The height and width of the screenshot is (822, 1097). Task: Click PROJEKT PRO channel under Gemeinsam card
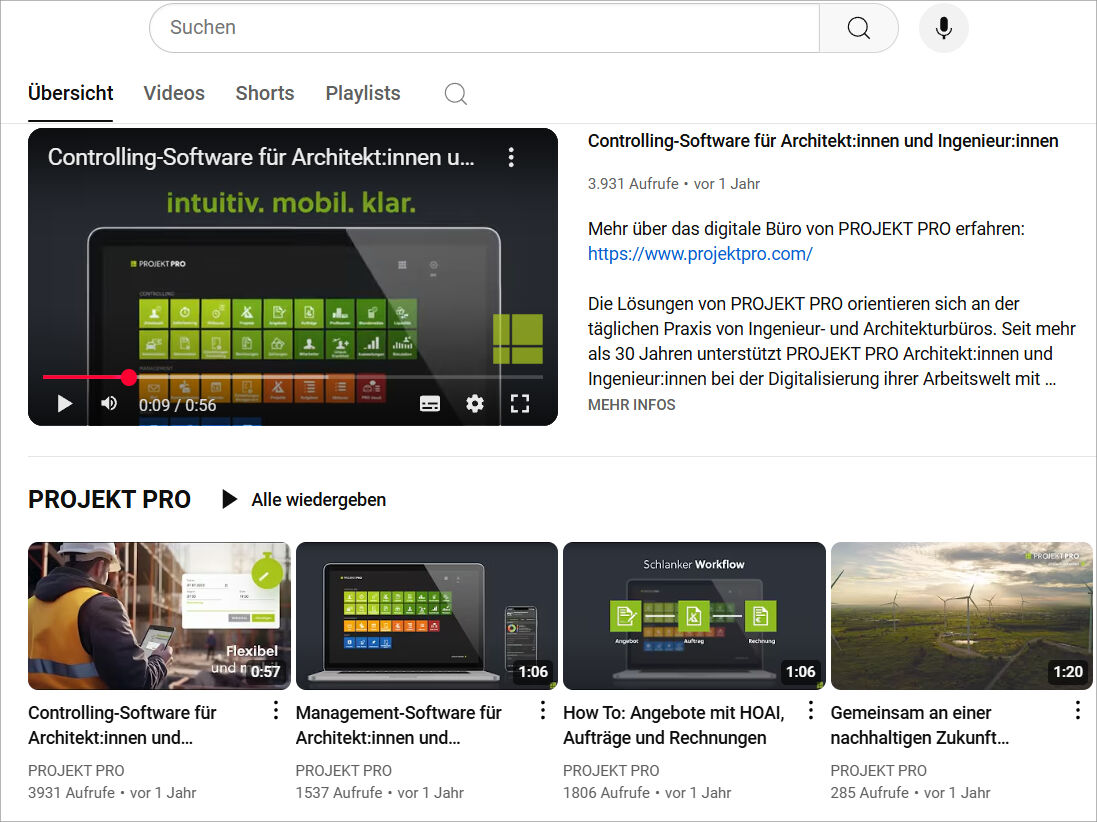click(x=878, y=770)
